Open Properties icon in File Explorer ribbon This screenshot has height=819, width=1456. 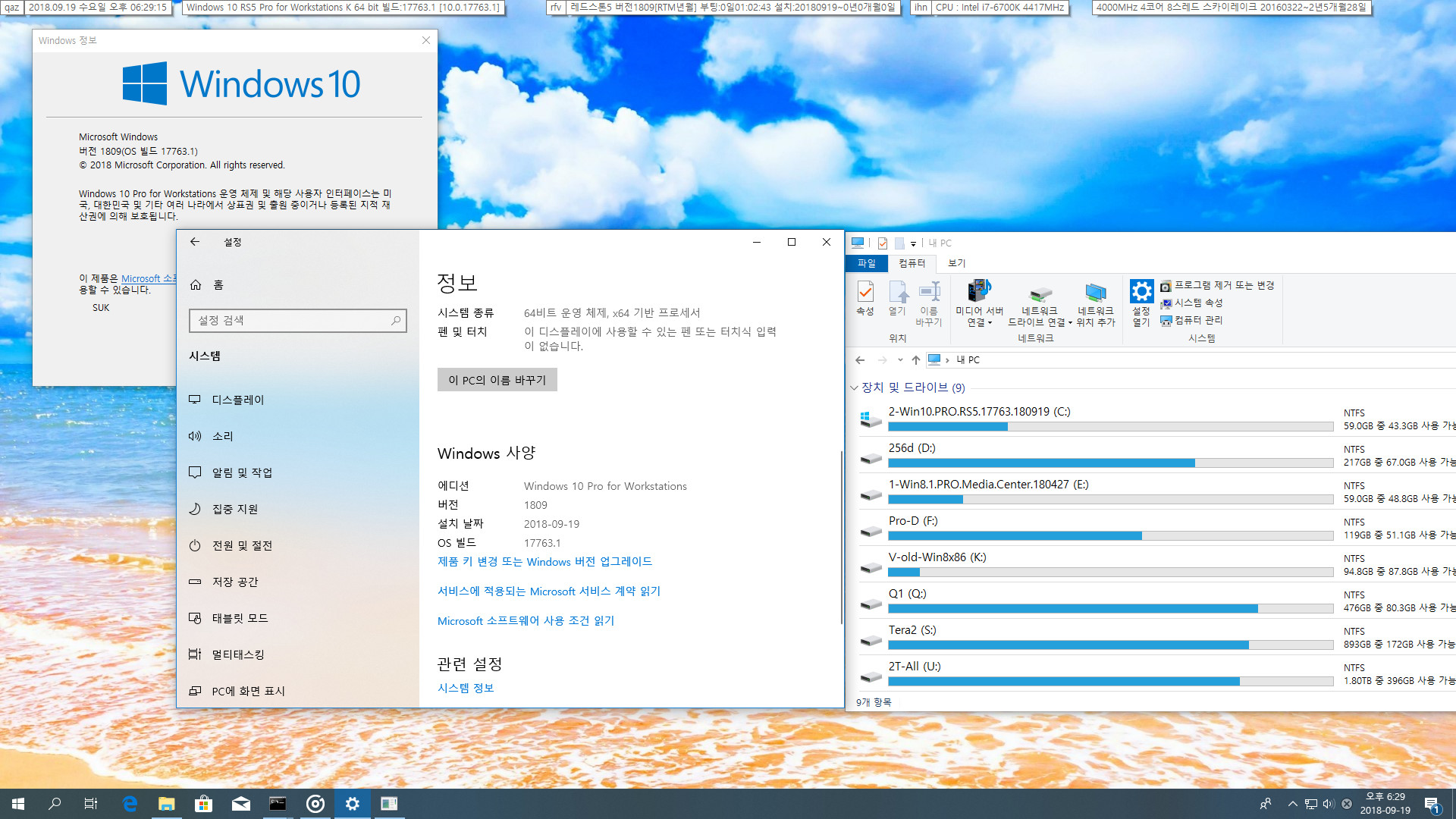[865, 298]
